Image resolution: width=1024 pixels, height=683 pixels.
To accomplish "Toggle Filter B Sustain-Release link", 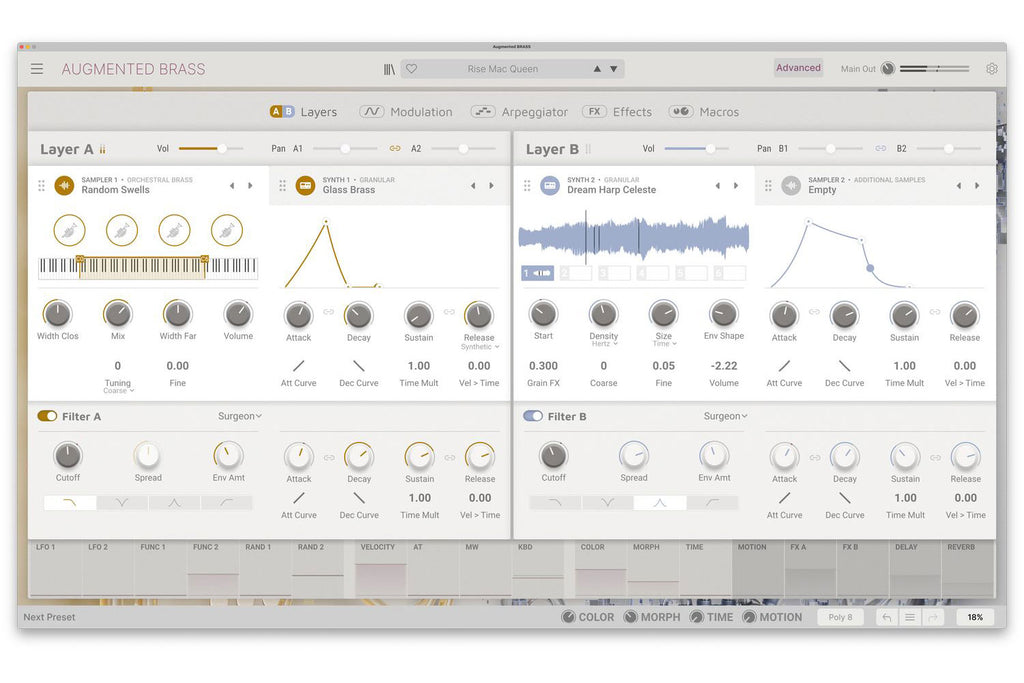I will click(935, 458).
